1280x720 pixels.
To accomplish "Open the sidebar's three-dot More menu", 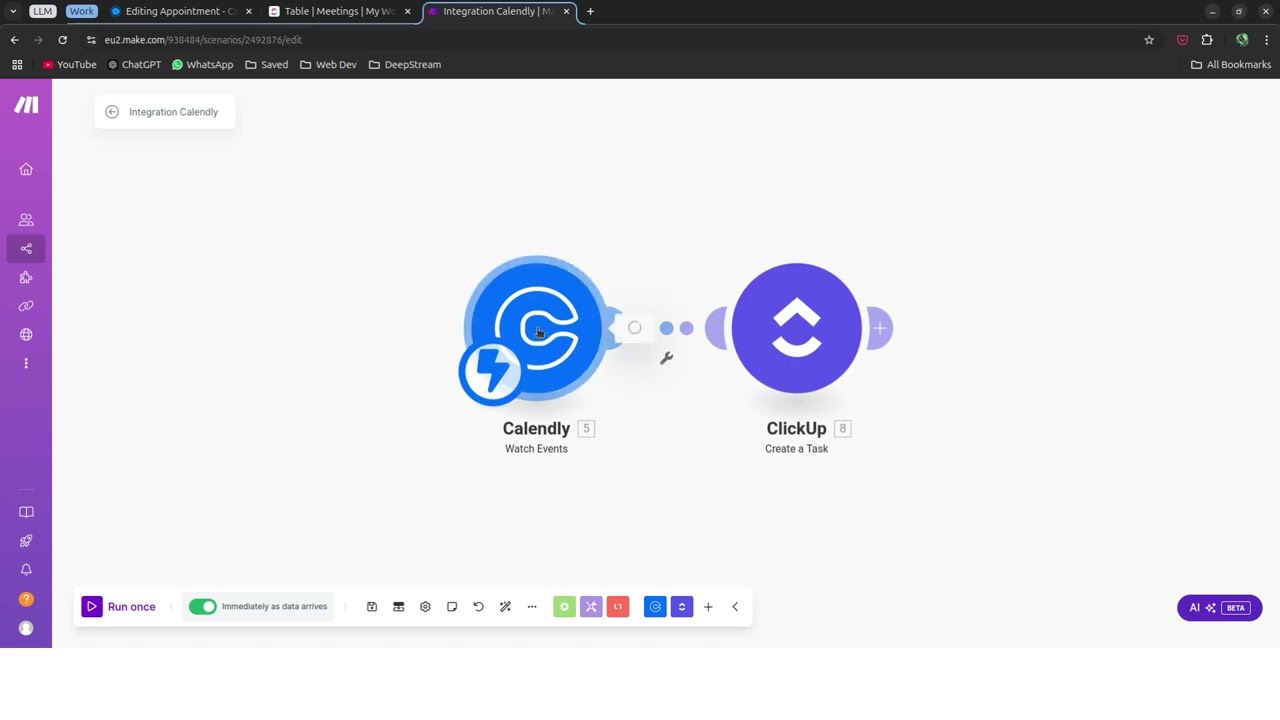I will pyautogui.click(x=26, y=363).
